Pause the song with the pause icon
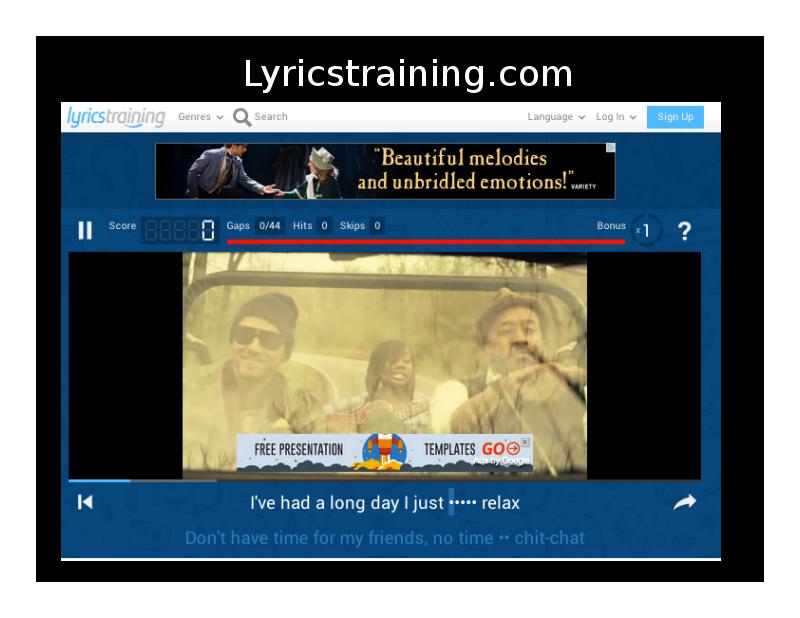 pyautogui.click(x=85, y=231)
